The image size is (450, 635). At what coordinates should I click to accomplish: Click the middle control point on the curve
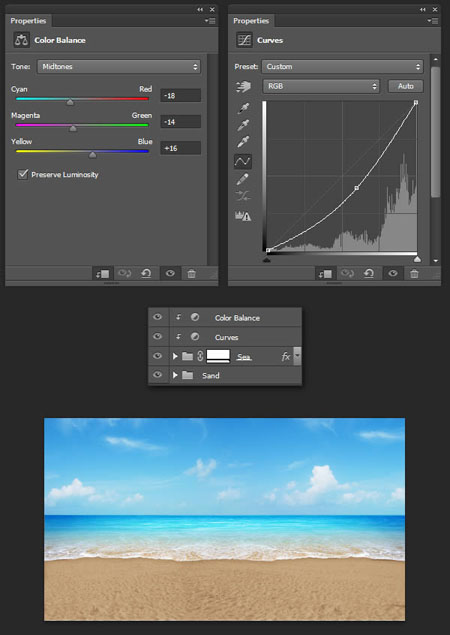pyautogui.click(x=356, y=188)
